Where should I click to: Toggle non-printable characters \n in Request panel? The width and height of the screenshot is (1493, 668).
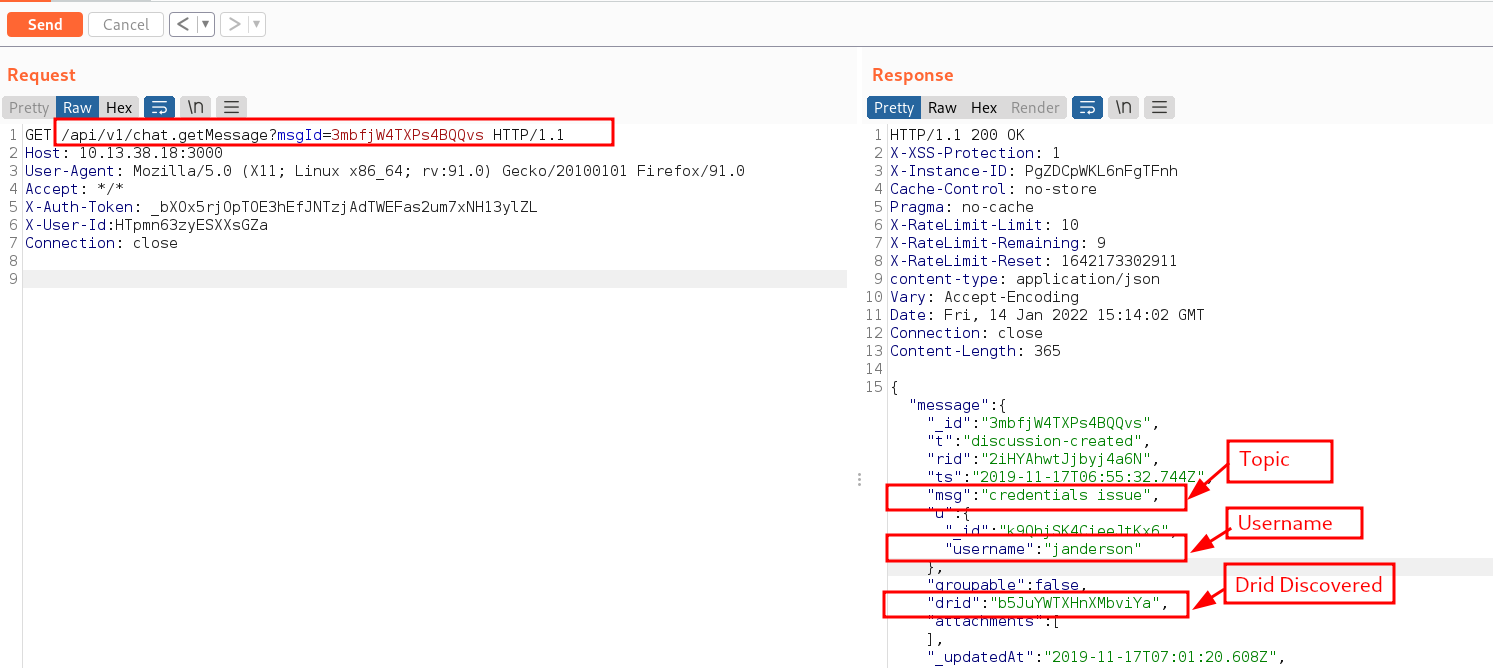197,107
